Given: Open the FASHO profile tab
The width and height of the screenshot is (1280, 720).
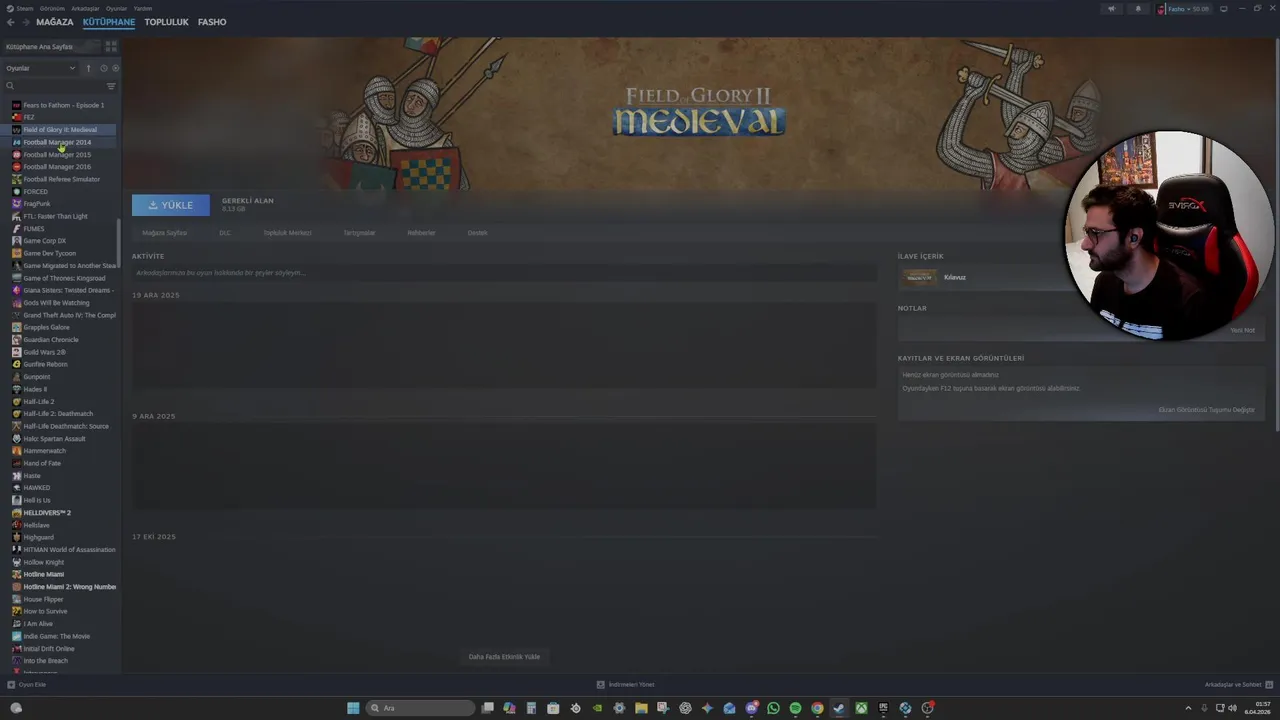Looking at the screenshot, I should 212,22.
